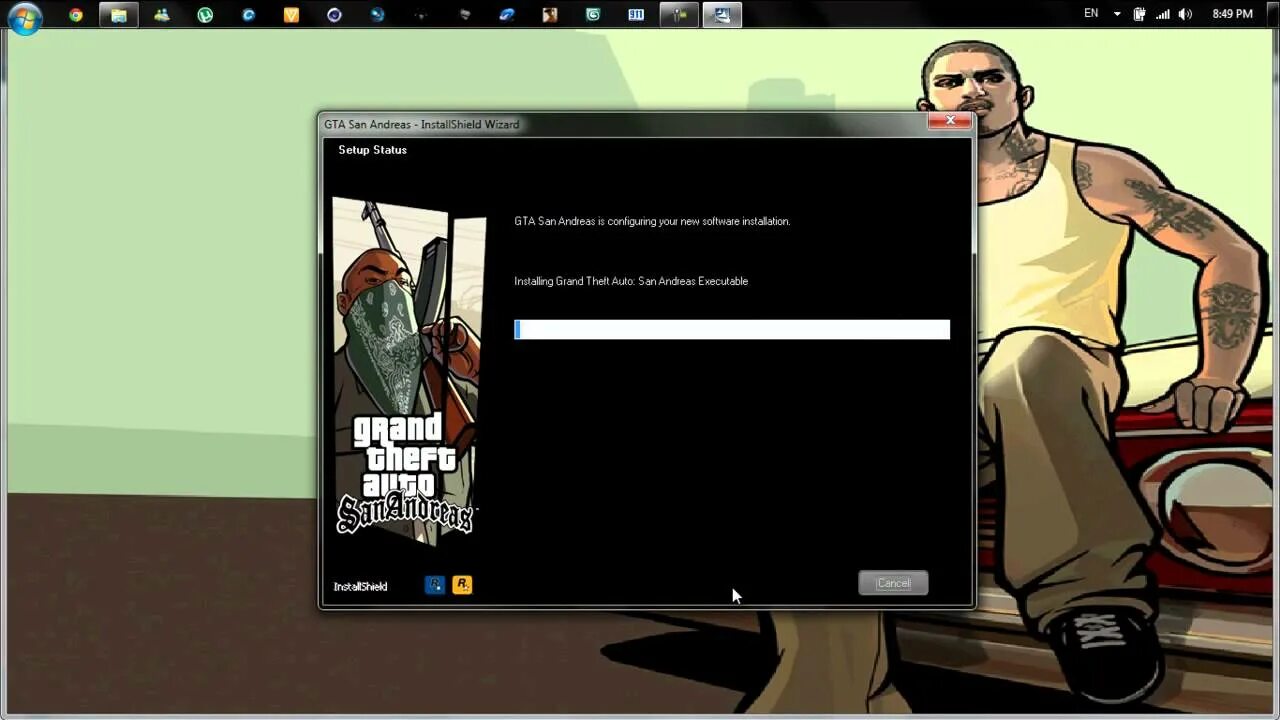1280x720 pixels.
Task: Open the EN language input dropdown arrow
Action: 1117,13
